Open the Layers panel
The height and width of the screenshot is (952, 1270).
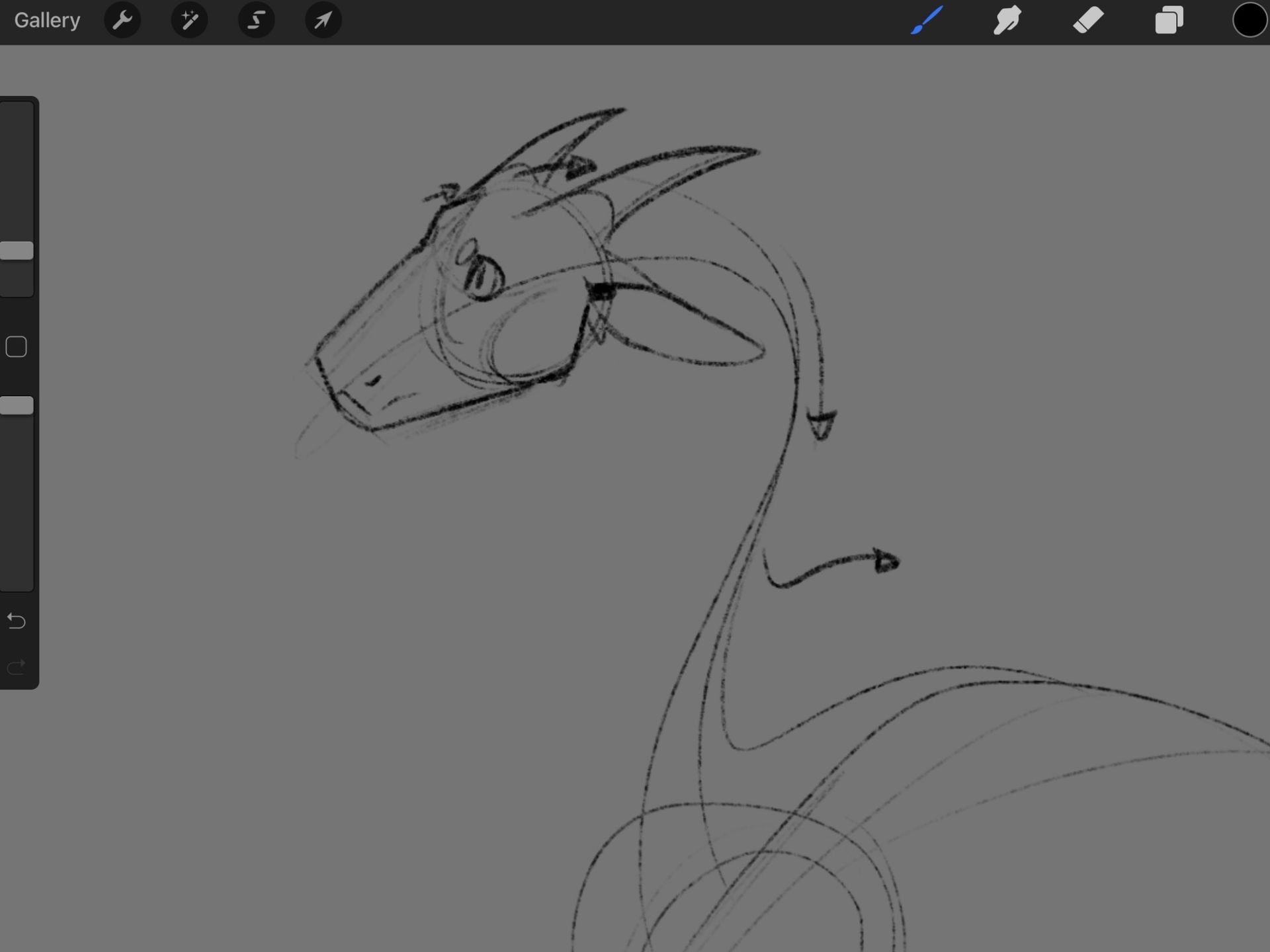(1169, 20)
